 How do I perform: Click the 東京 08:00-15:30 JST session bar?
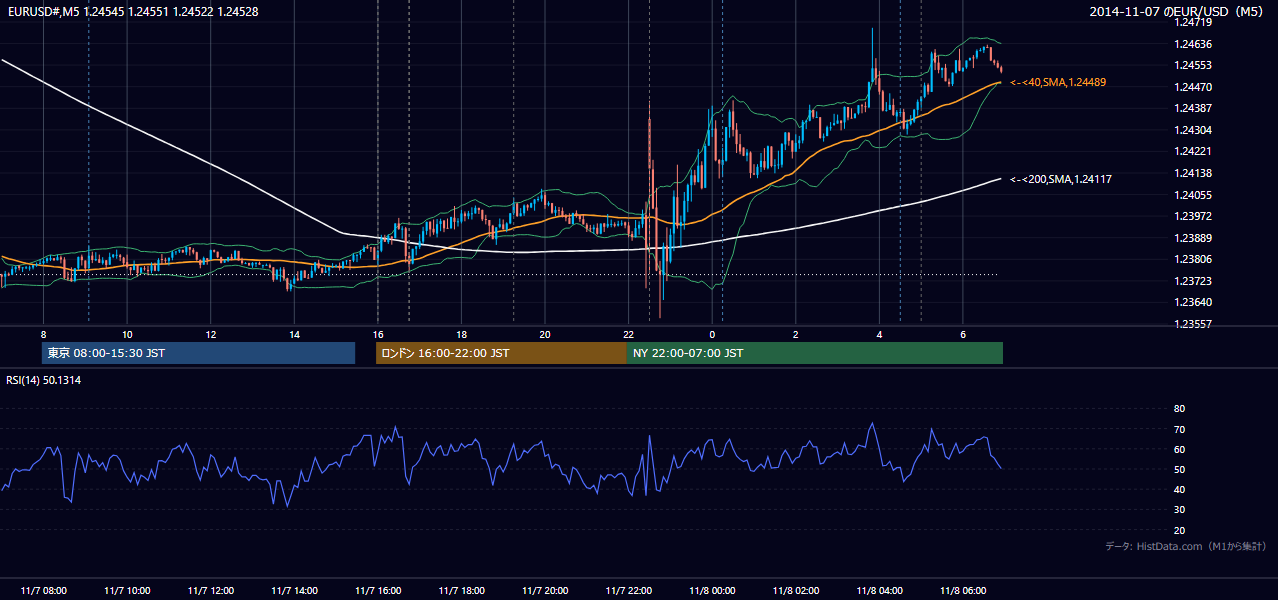click(198, 353)
